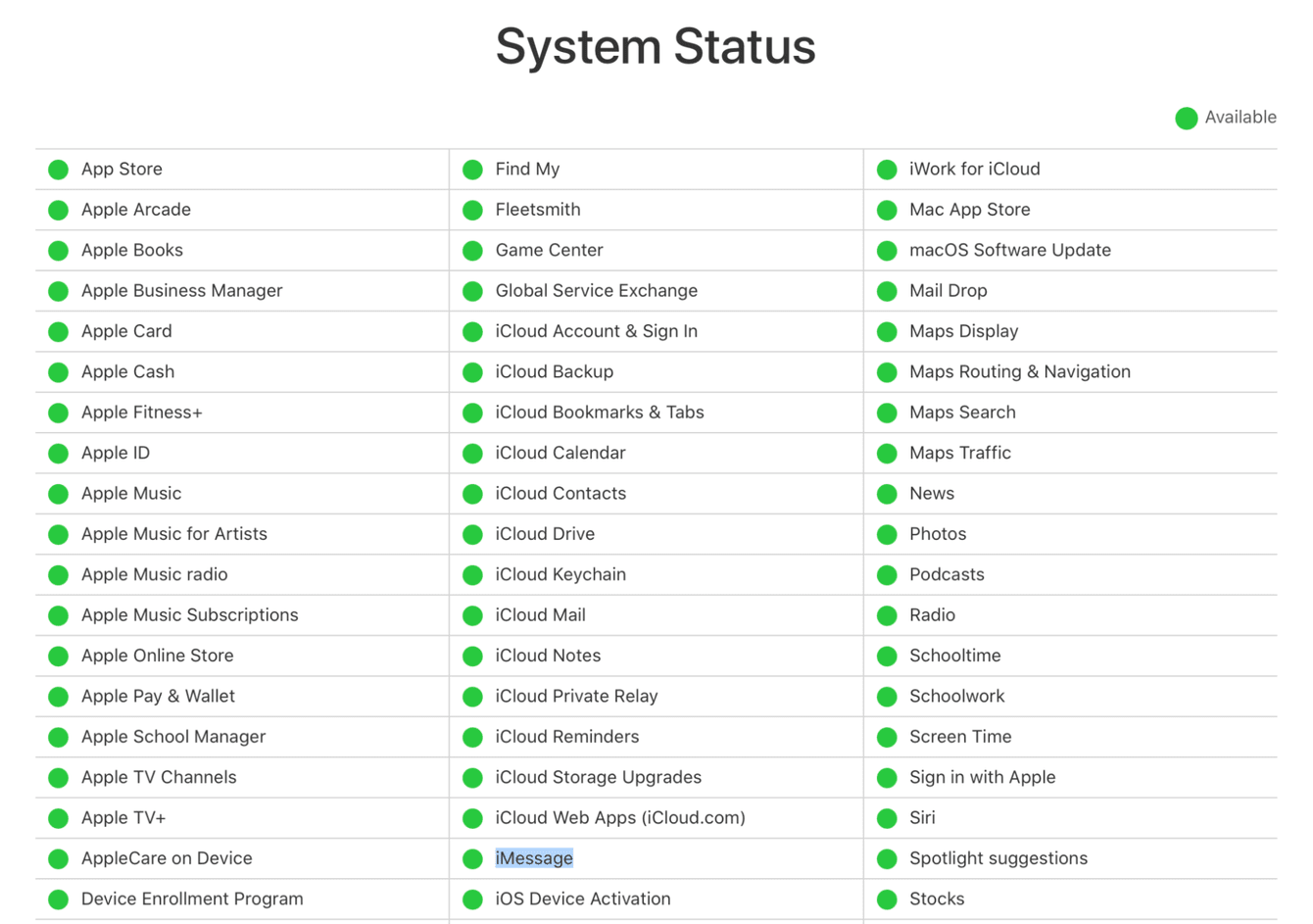This screenshot has width=1313, height=924.
Task: Click the green dot beside Find My
Action: (472, 169)
